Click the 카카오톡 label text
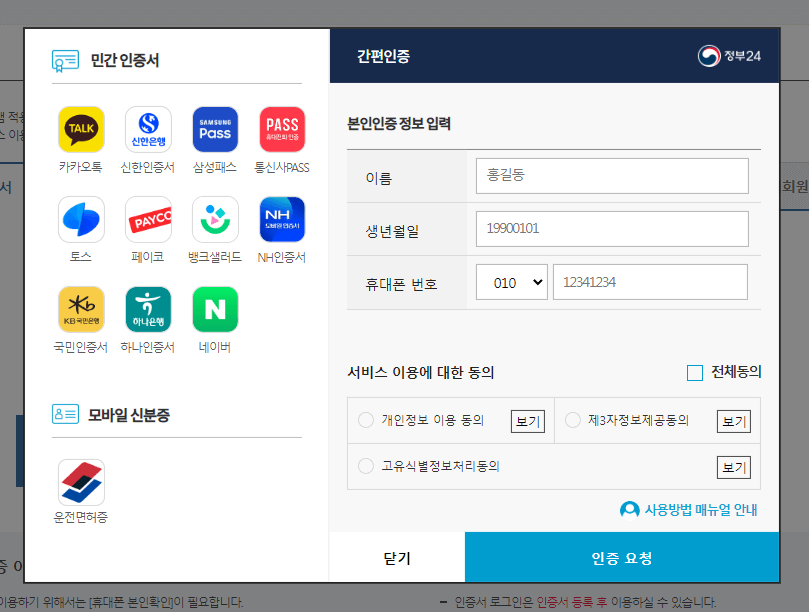 coord(80,167)
